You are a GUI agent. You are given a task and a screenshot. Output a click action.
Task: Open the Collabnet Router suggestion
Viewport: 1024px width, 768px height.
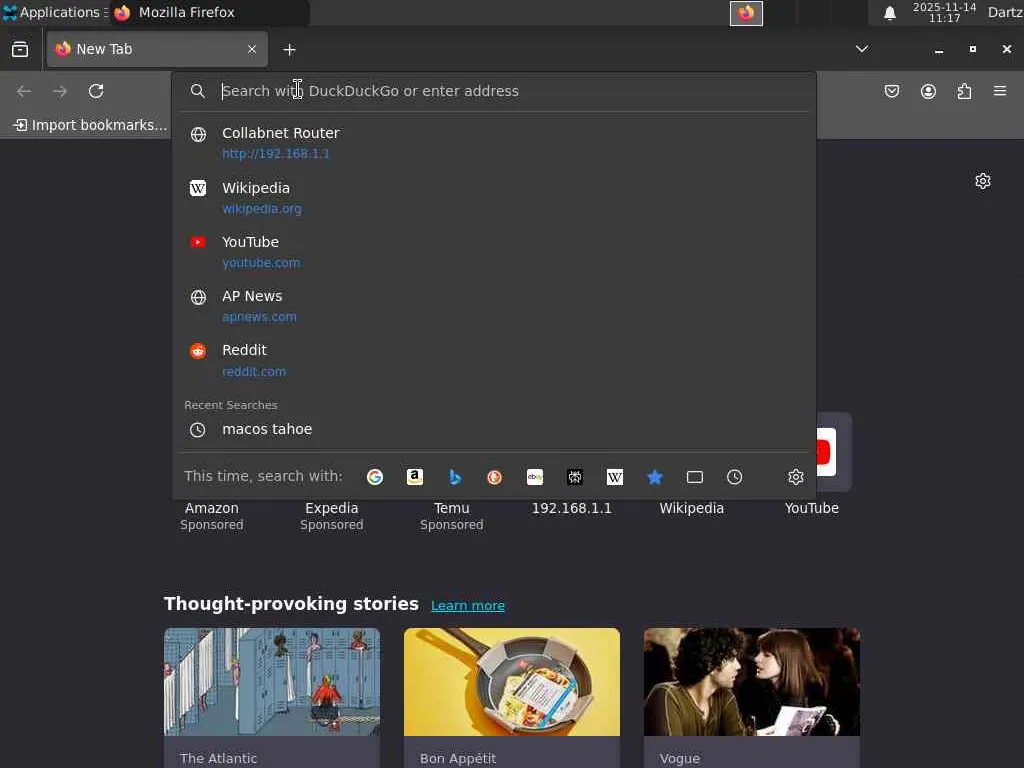(494, 142)
